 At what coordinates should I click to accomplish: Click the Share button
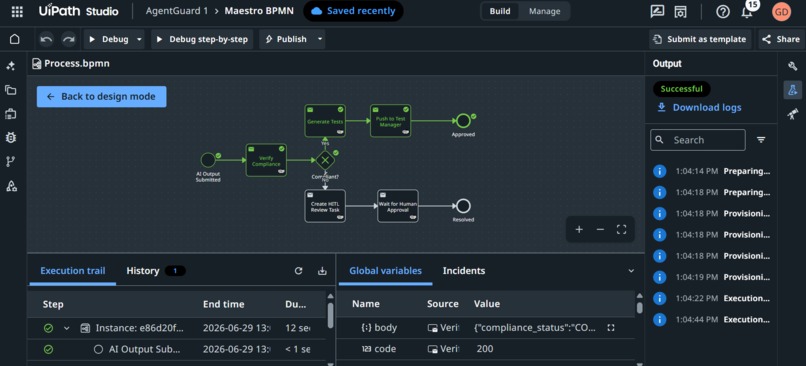(781, 39)
